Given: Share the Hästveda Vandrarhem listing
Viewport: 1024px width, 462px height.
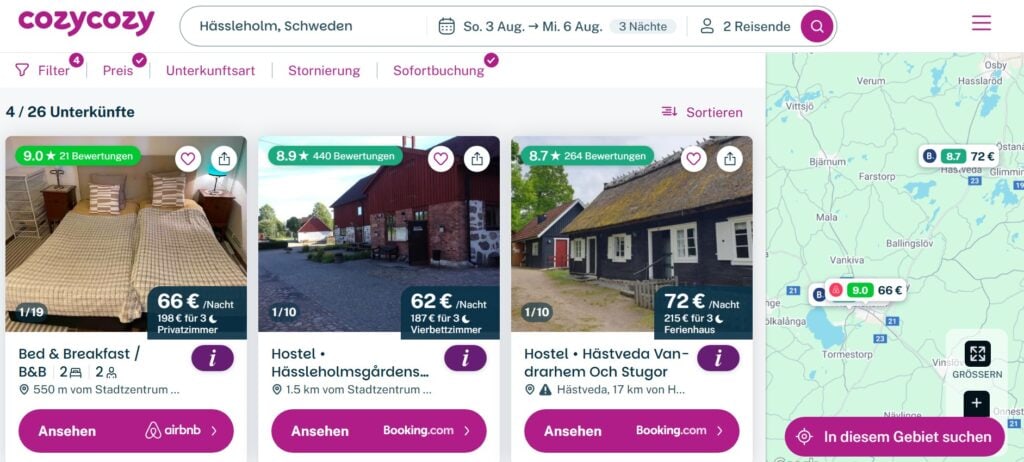Looking at the screenshot, I should click(x=730, y=158).
